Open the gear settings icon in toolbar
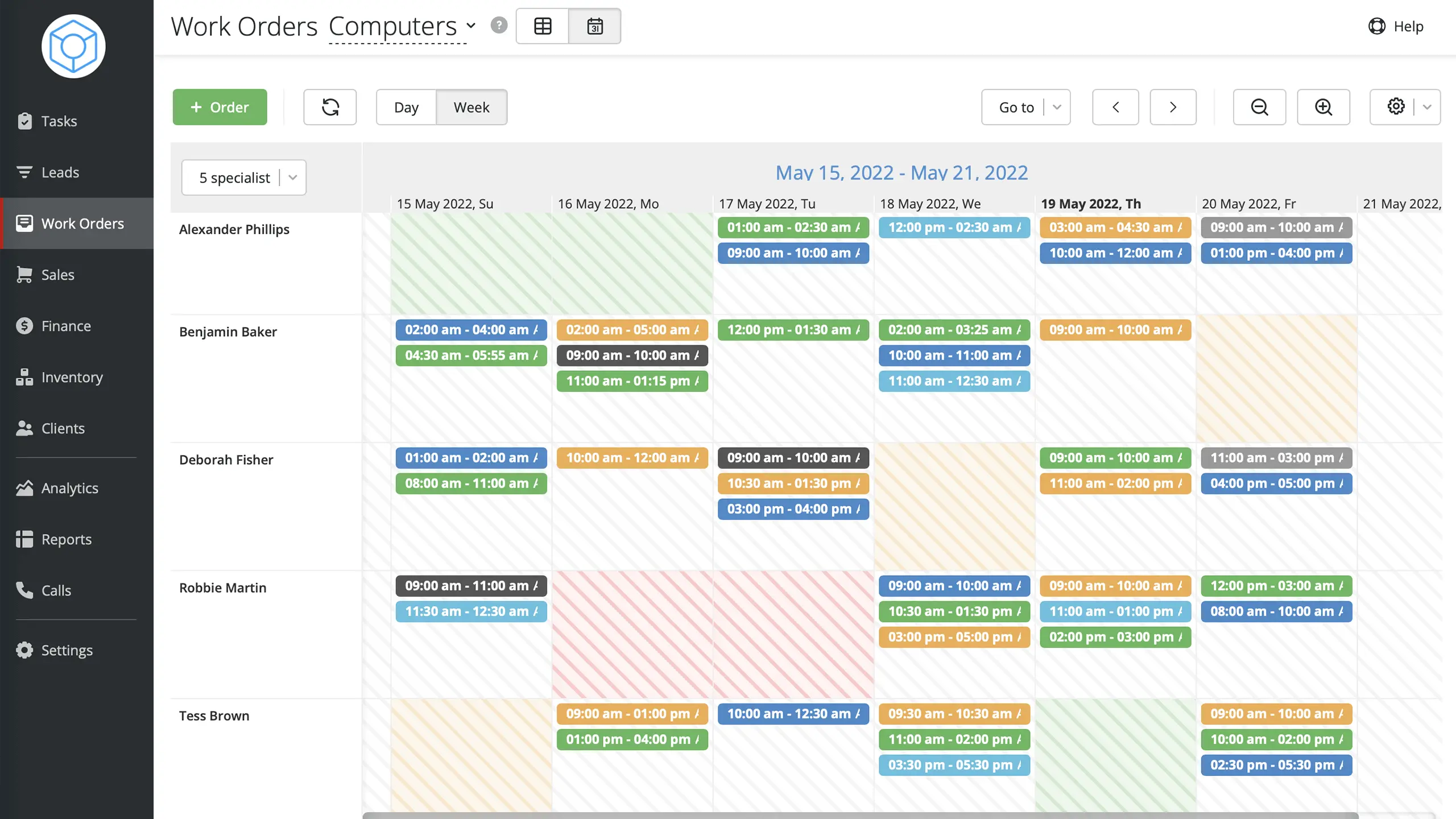Screen dimensions: 1456x819 coord(1396,107)
